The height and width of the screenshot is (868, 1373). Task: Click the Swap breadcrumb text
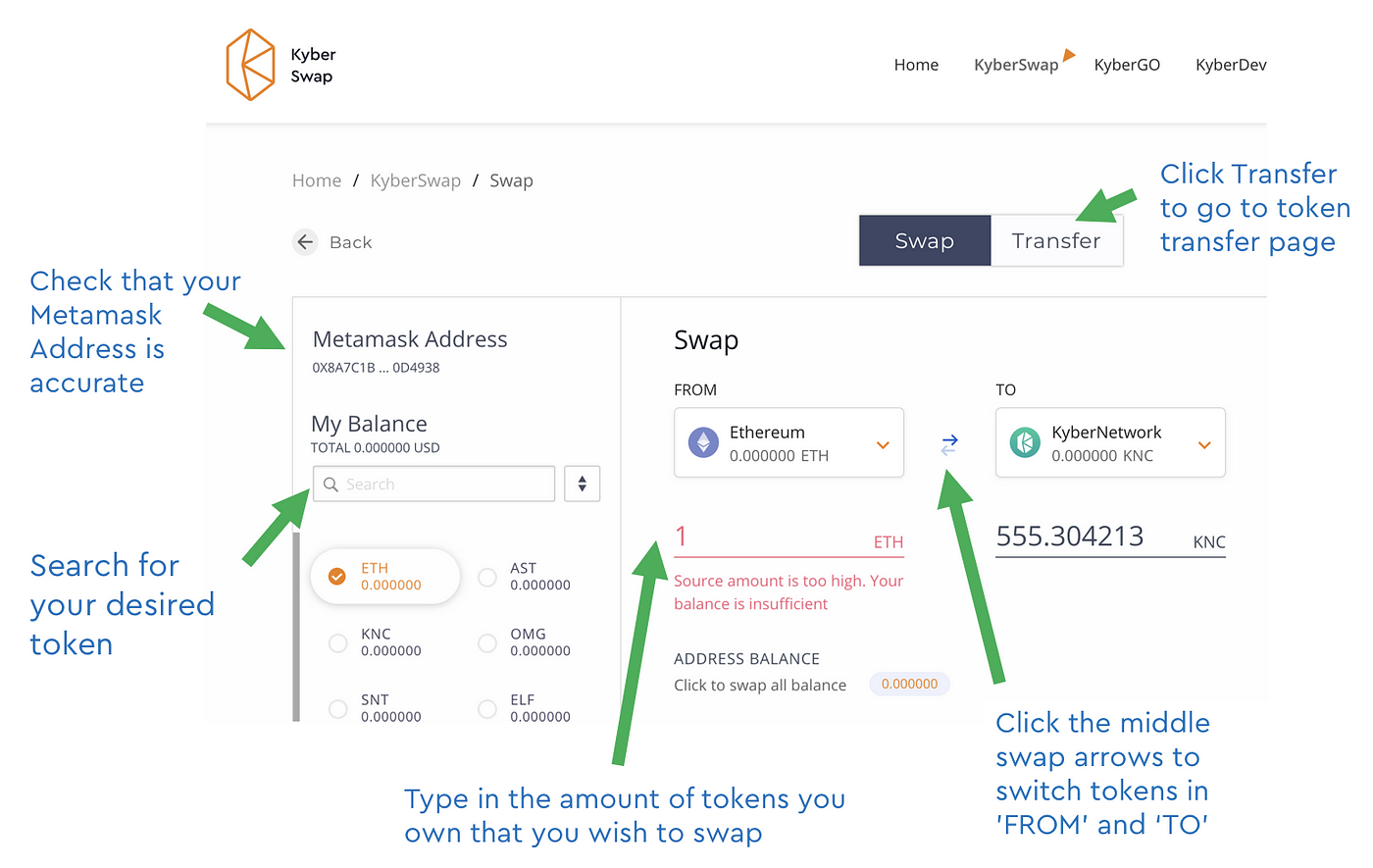click(511, 180)
